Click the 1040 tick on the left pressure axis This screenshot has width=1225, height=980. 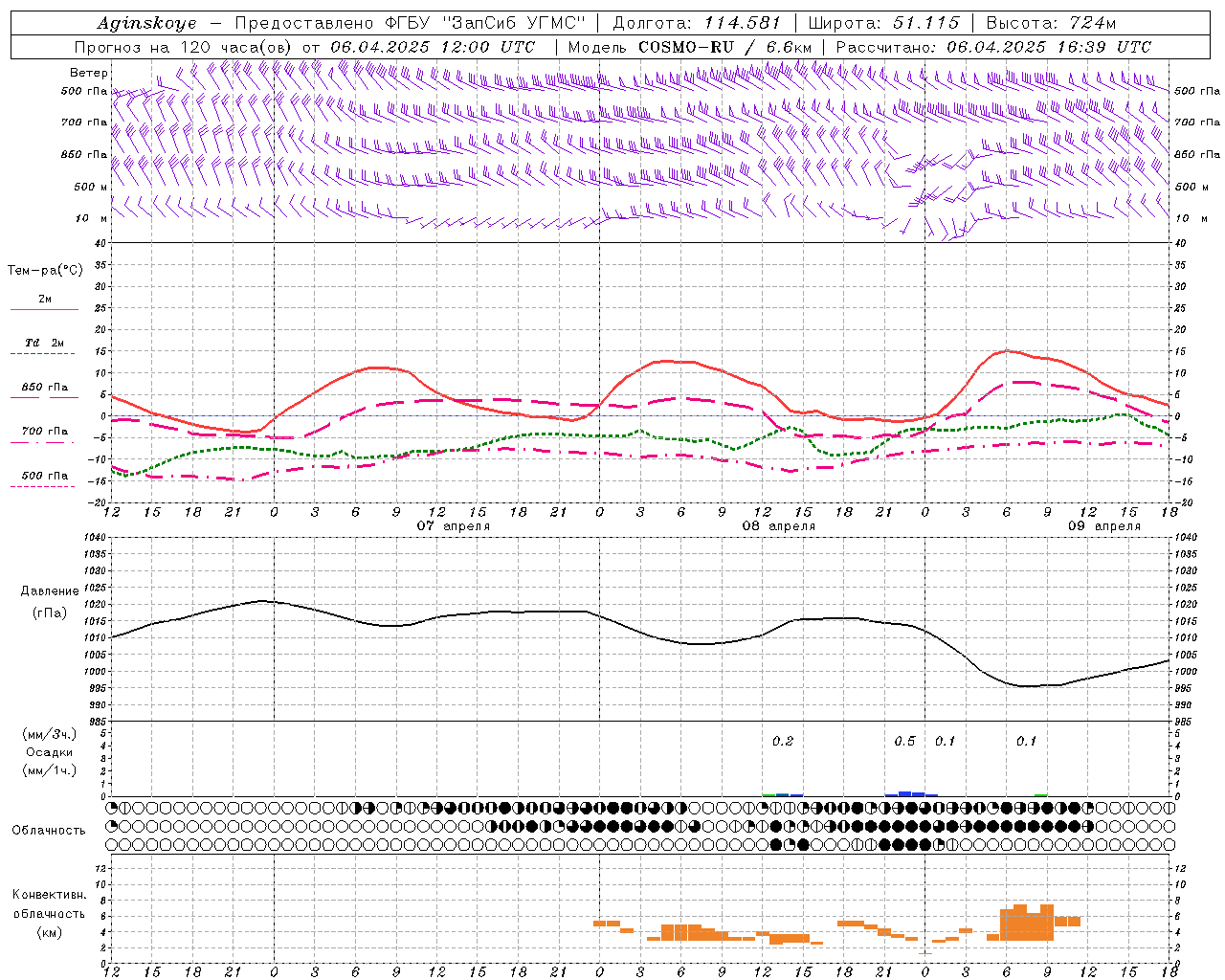94,537
